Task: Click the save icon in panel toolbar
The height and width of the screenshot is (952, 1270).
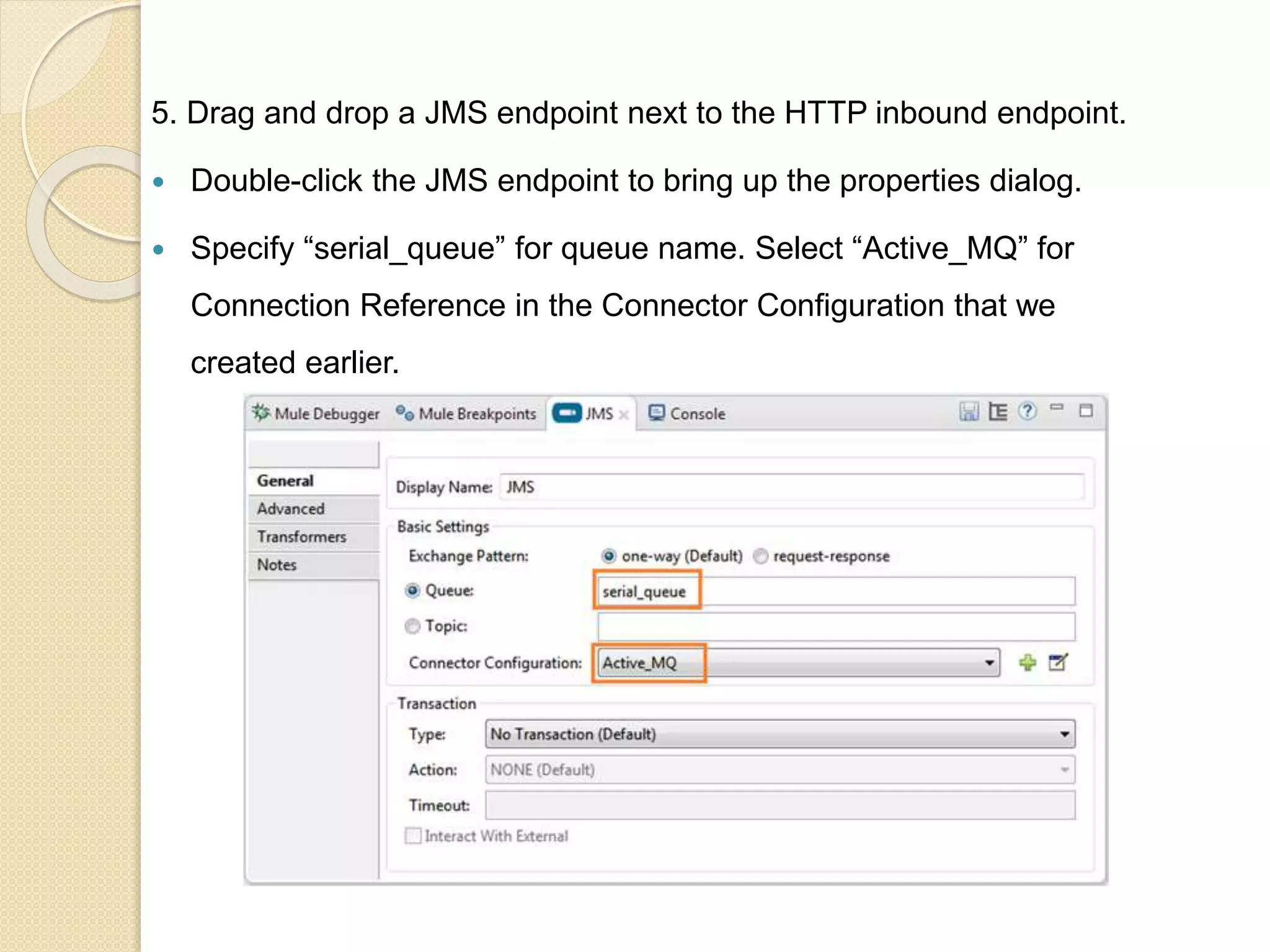Action: click(x=969, y=412)
